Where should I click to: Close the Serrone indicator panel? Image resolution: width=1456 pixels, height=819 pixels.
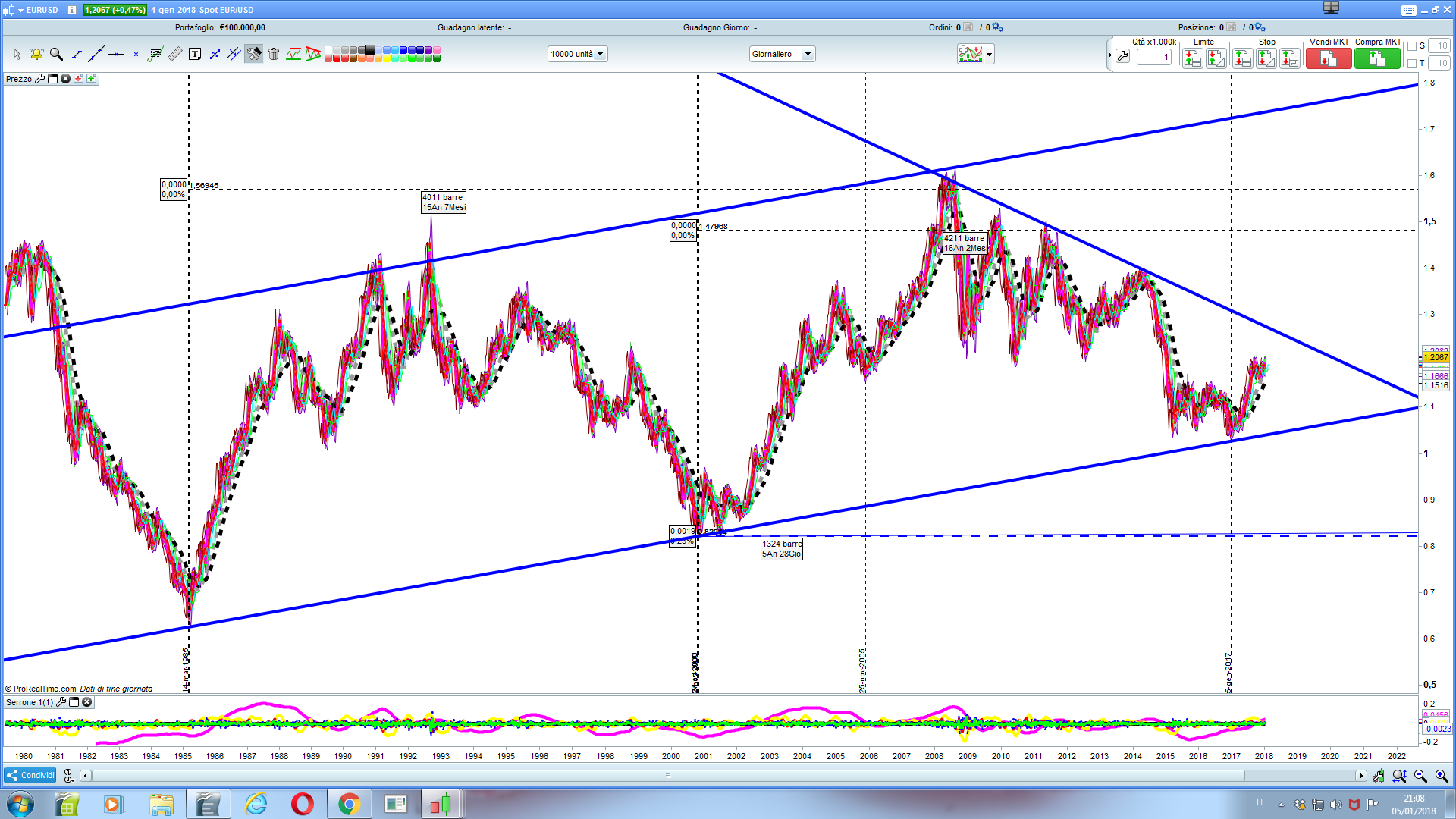click(87, 701)
